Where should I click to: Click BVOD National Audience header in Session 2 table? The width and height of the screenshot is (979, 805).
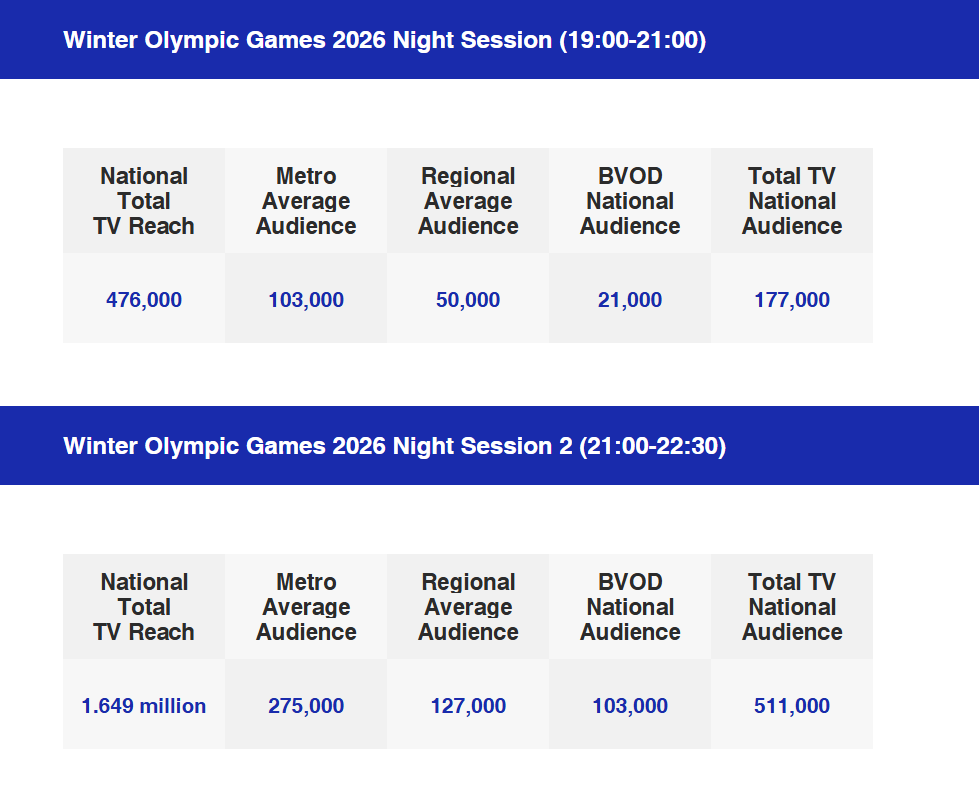click(x=630, y=607)
